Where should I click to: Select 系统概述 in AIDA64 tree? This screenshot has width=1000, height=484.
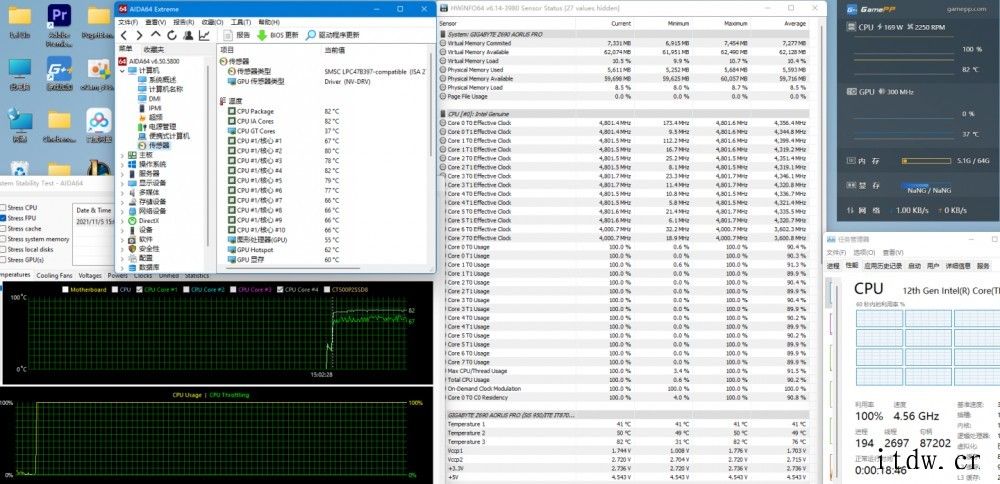click(162, 80)
